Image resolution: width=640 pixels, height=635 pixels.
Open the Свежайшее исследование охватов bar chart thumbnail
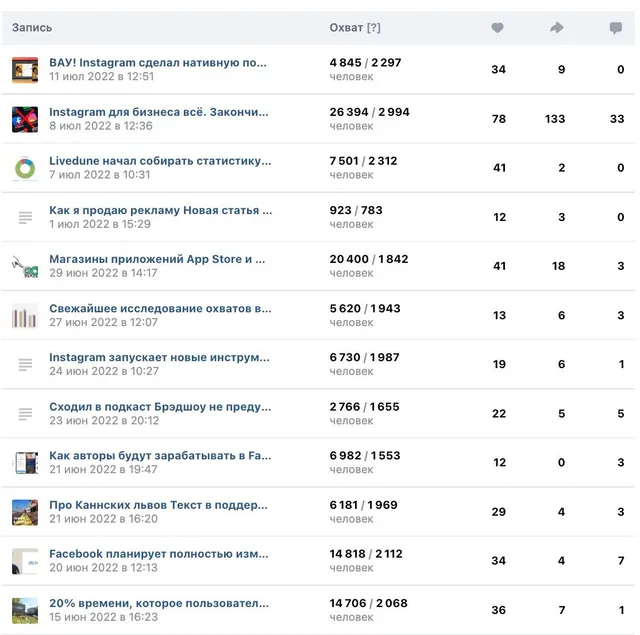tap(25, 315)
